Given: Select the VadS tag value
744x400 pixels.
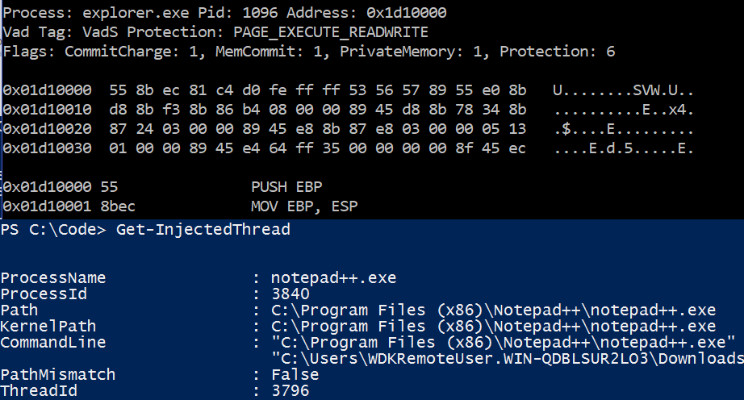Looking at the screenshot, I should 100,32.
